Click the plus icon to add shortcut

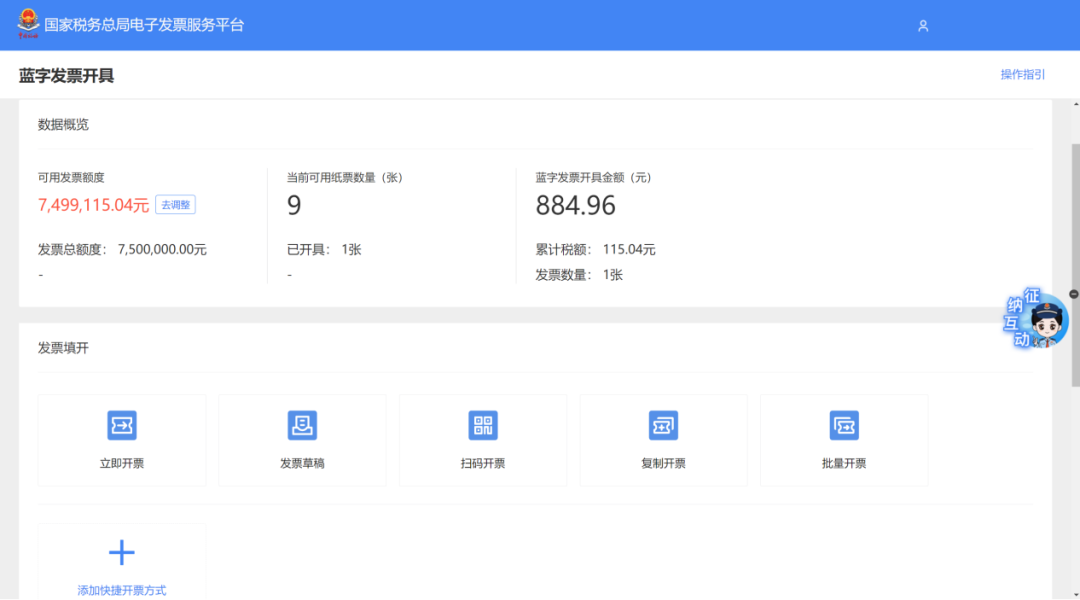pos(122,553)
